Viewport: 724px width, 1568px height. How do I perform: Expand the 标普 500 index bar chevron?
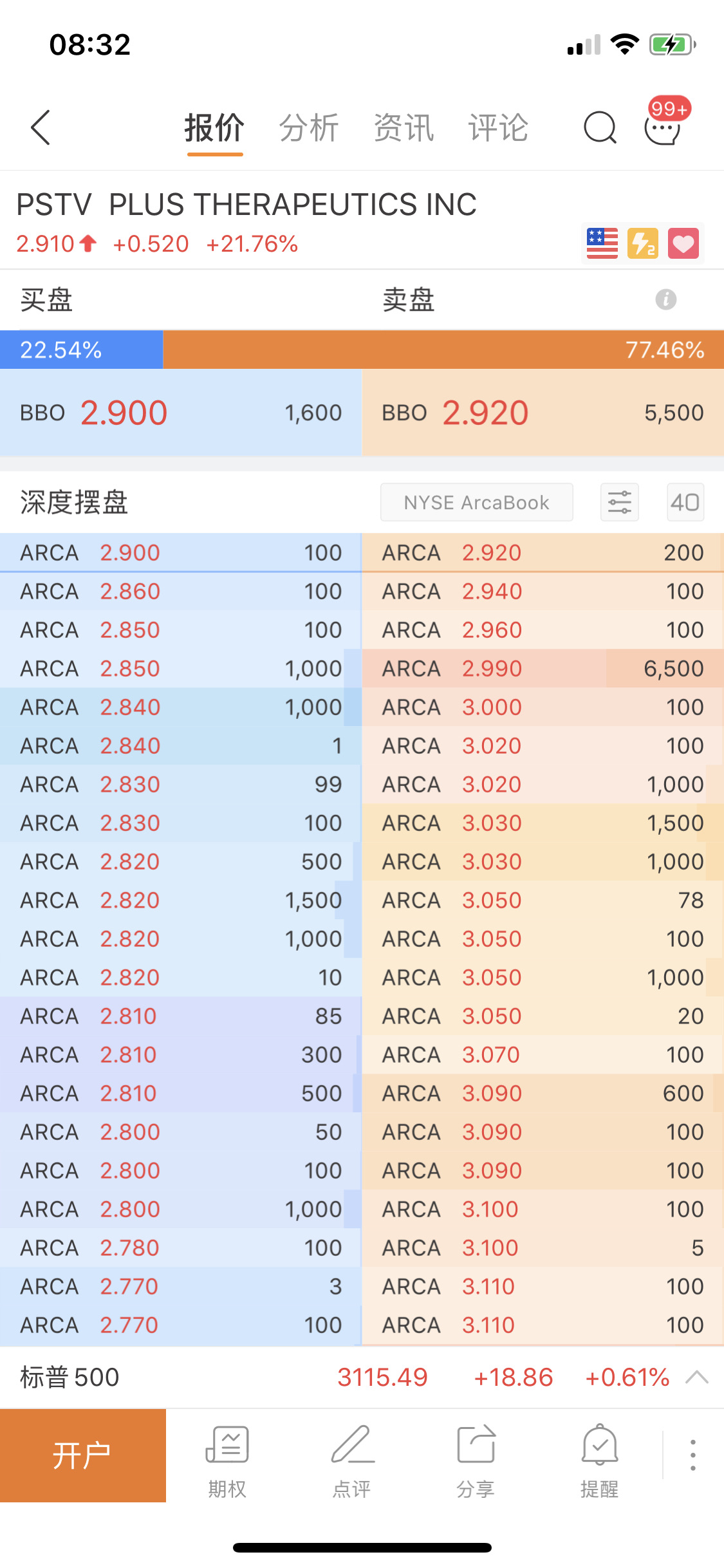click(697, 1377)
